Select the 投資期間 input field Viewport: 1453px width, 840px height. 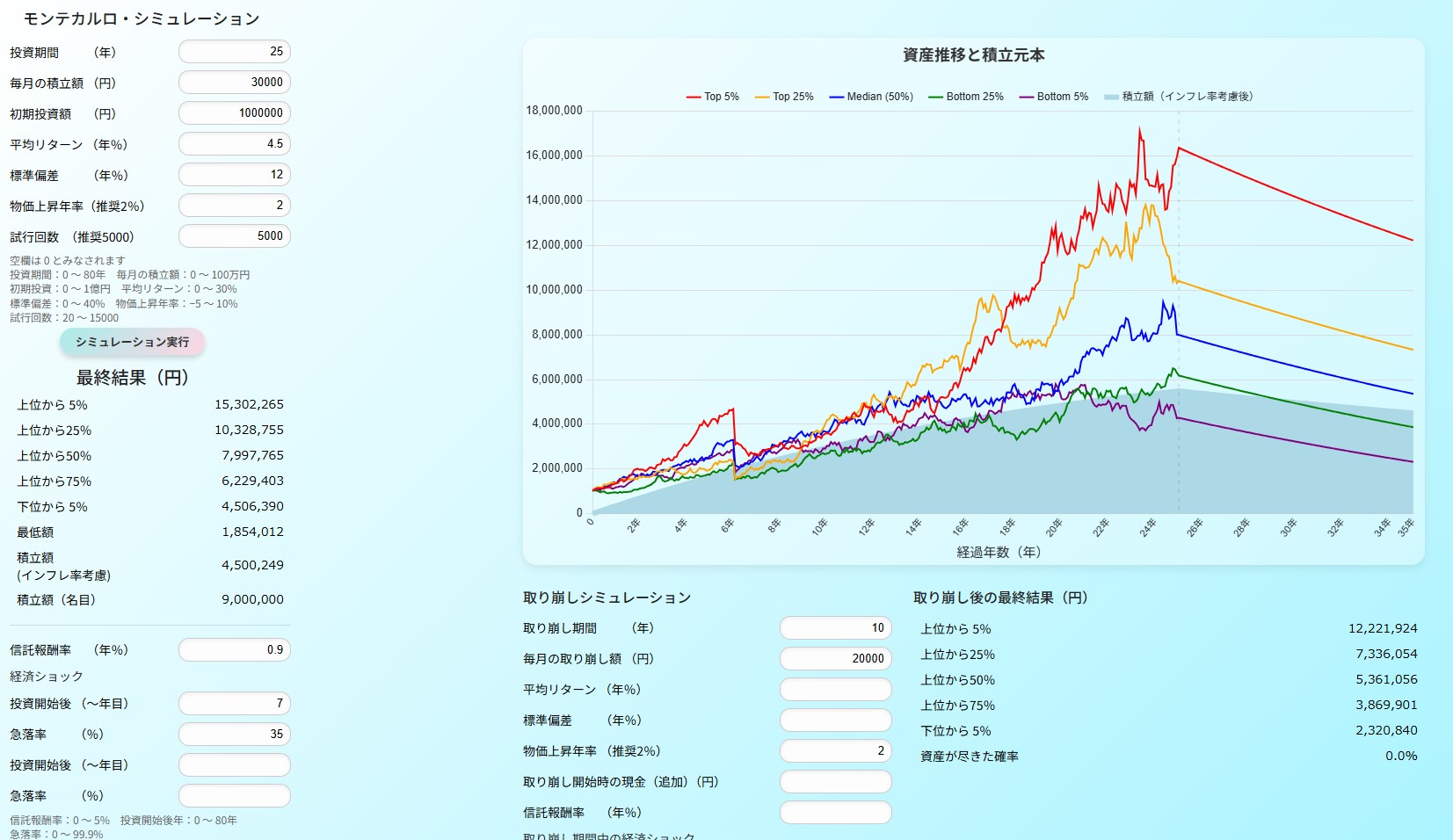pos(234,52)
